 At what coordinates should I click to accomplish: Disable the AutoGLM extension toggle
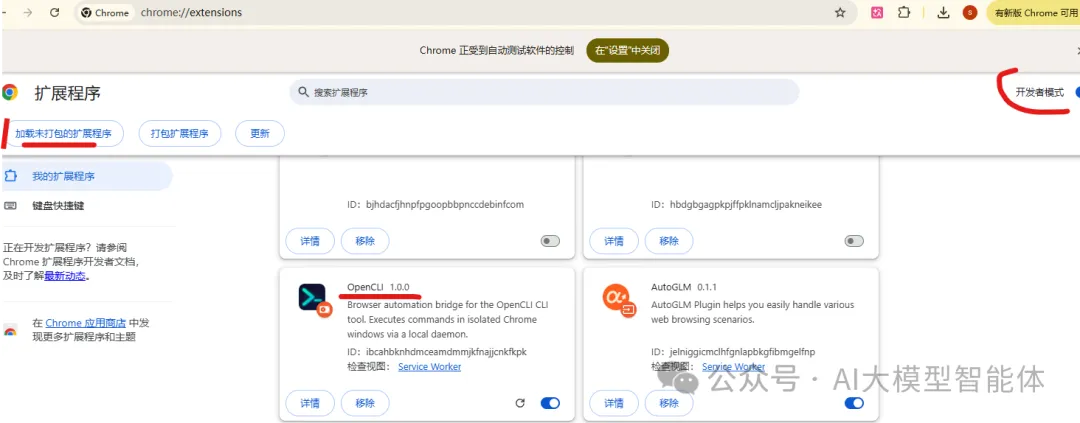[x=853, y=403]
